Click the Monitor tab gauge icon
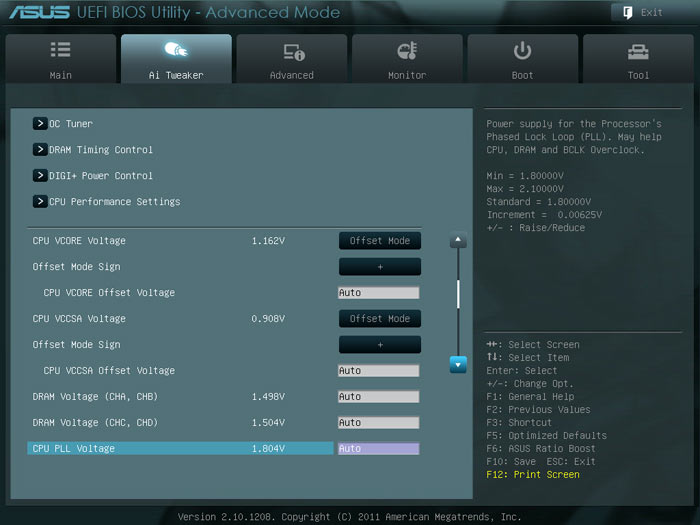Viewport: 700px width, 525px height. coord(407,51)
